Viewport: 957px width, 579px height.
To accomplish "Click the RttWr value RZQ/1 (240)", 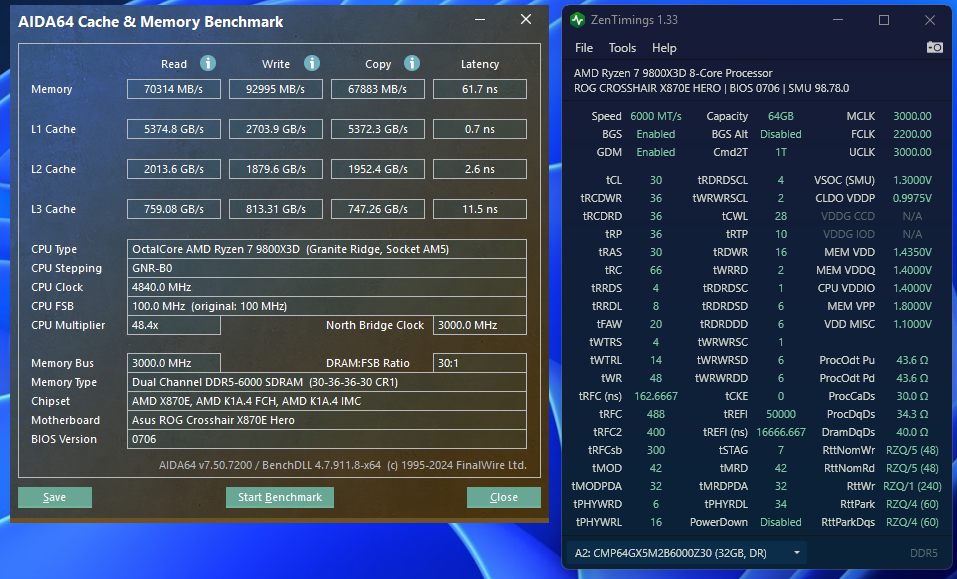I will click(x=912, y=486).
